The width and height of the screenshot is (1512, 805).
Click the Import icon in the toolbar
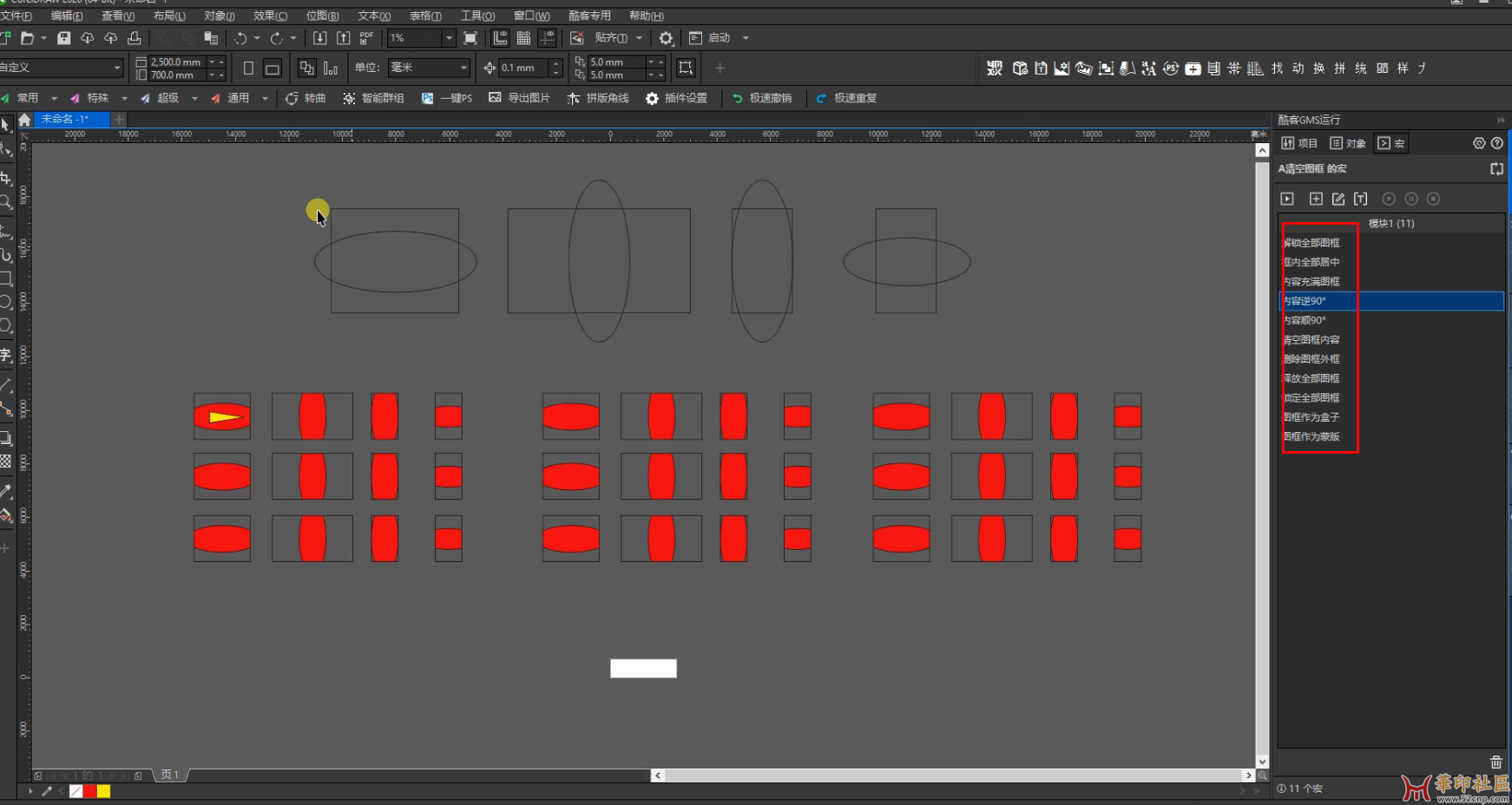[x=320, y=38]
